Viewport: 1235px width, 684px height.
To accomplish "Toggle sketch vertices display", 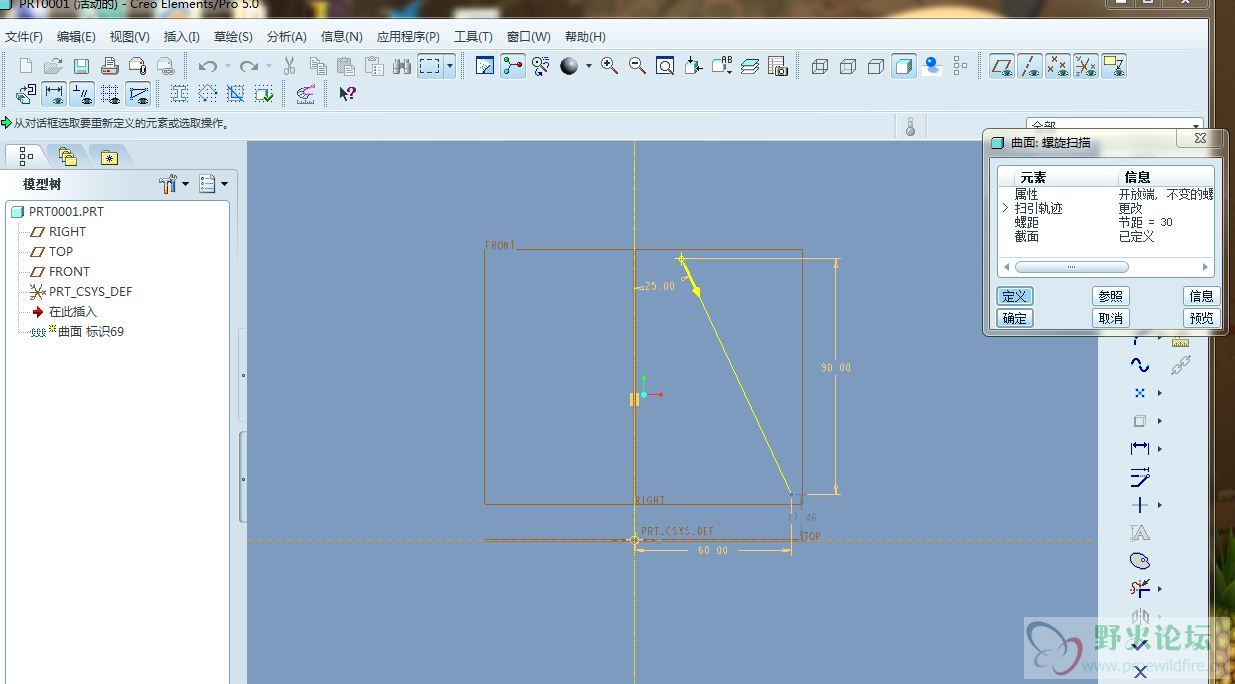I will [138, 94].
